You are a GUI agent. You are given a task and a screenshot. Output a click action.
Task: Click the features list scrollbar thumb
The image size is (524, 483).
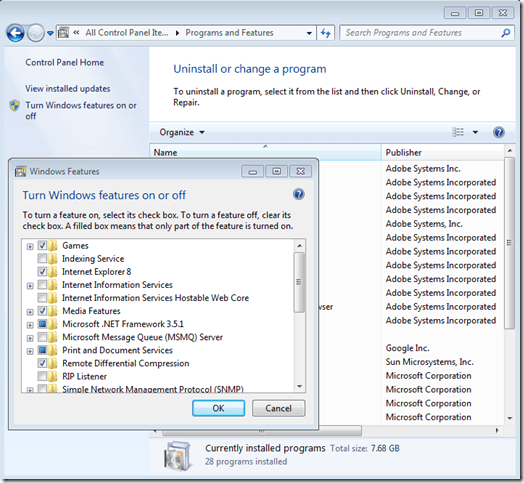pos(299,282)
